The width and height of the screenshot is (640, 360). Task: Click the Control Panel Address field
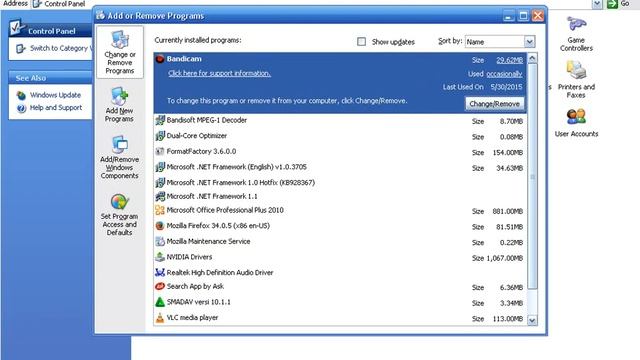(x=312, y=4)
